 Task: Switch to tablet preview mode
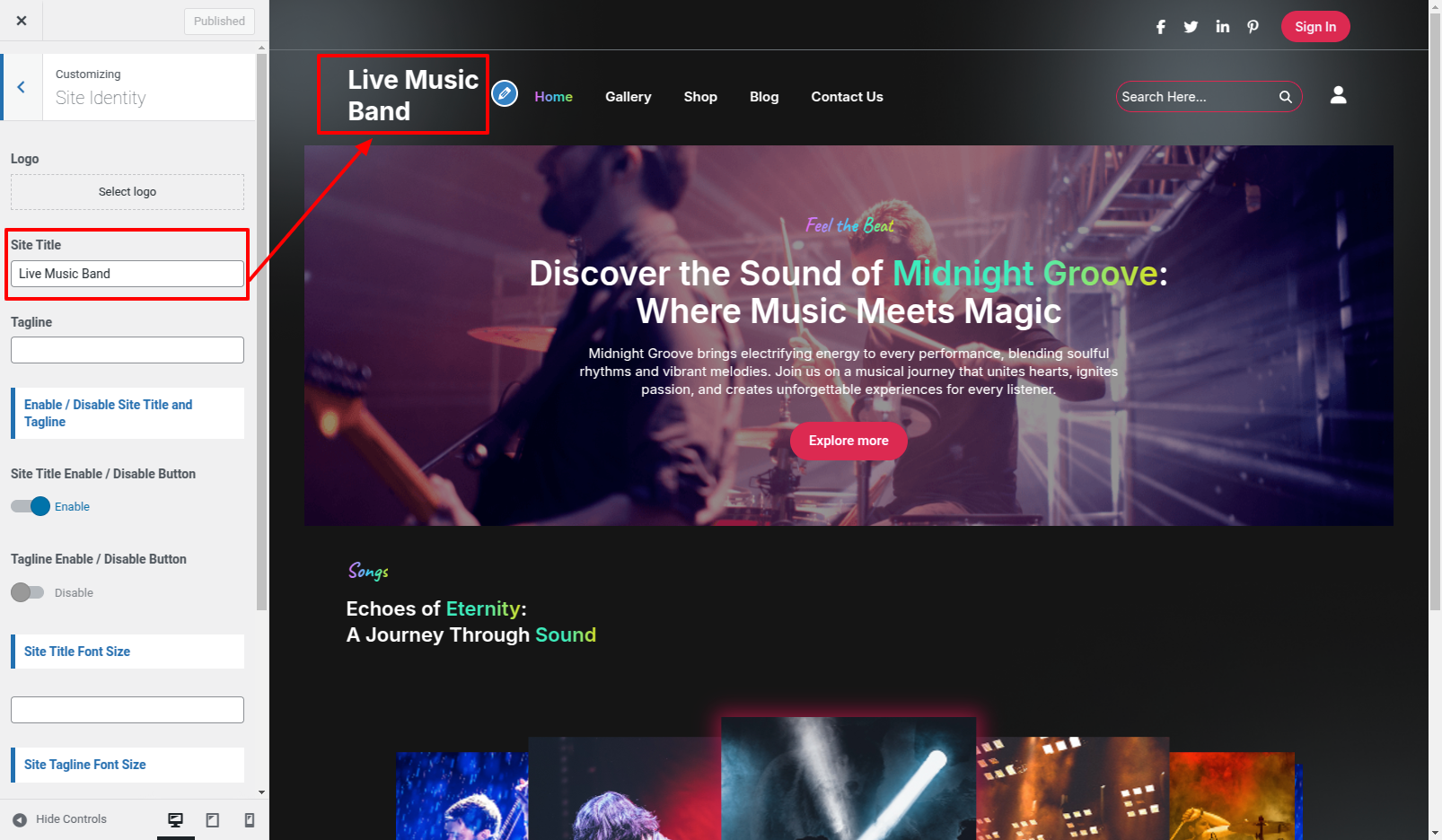click(x=213, y=819)
